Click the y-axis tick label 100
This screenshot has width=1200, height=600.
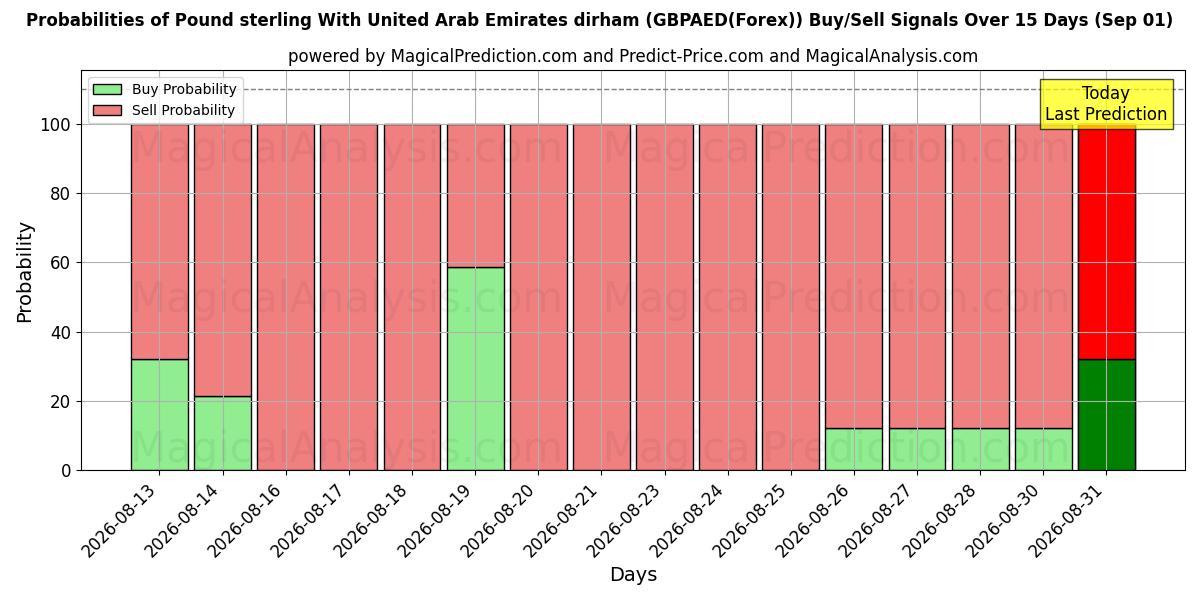point(57,125)
